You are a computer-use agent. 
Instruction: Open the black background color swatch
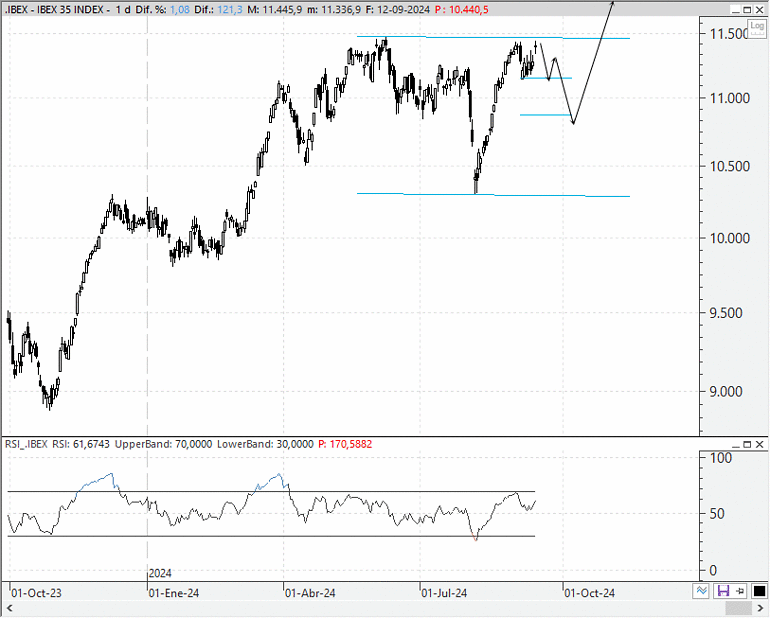click(759, 591)
